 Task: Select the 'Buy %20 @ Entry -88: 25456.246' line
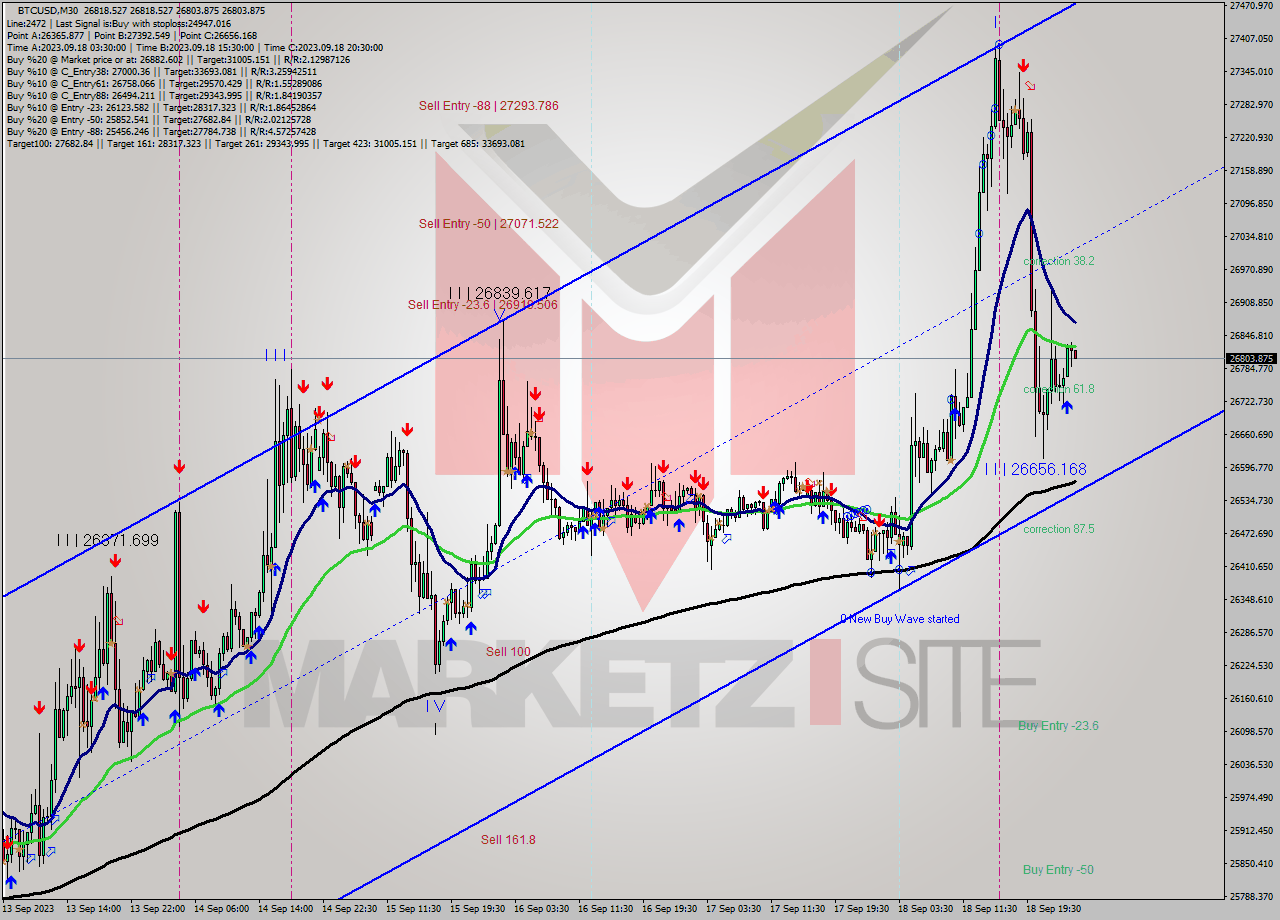click(161, 131)
